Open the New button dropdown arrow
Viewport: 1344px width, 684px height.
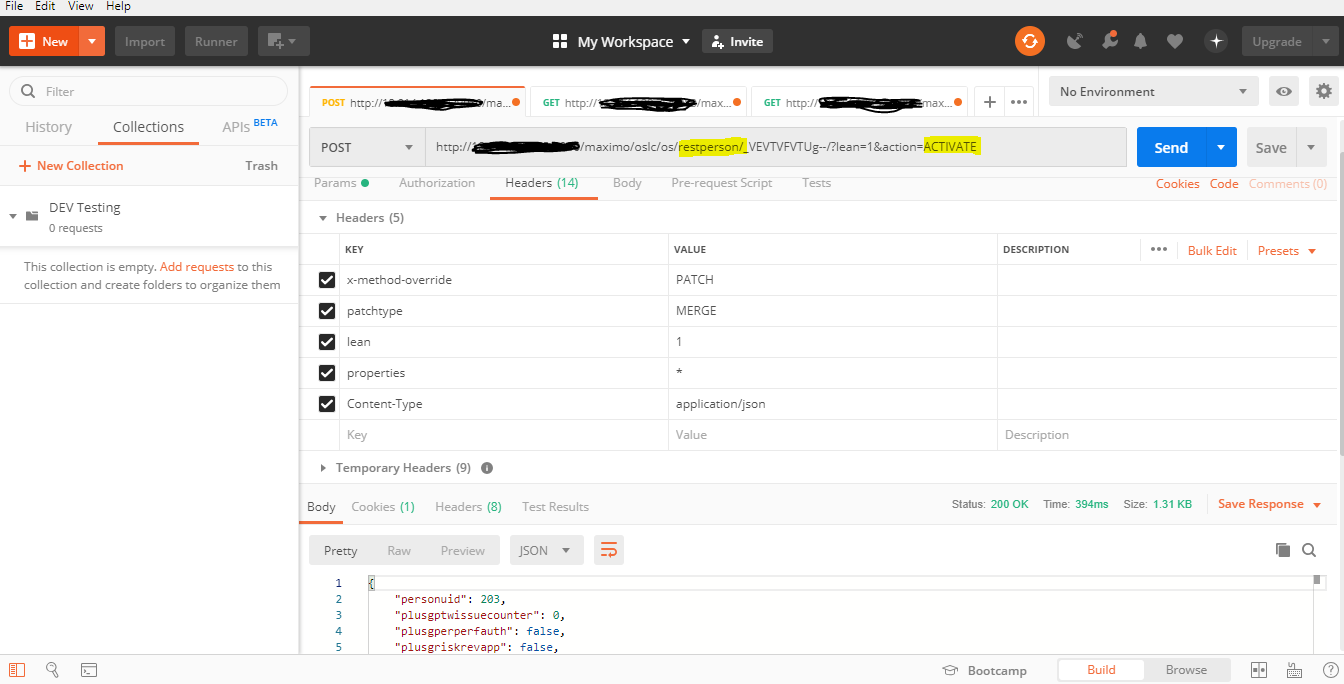92,41
